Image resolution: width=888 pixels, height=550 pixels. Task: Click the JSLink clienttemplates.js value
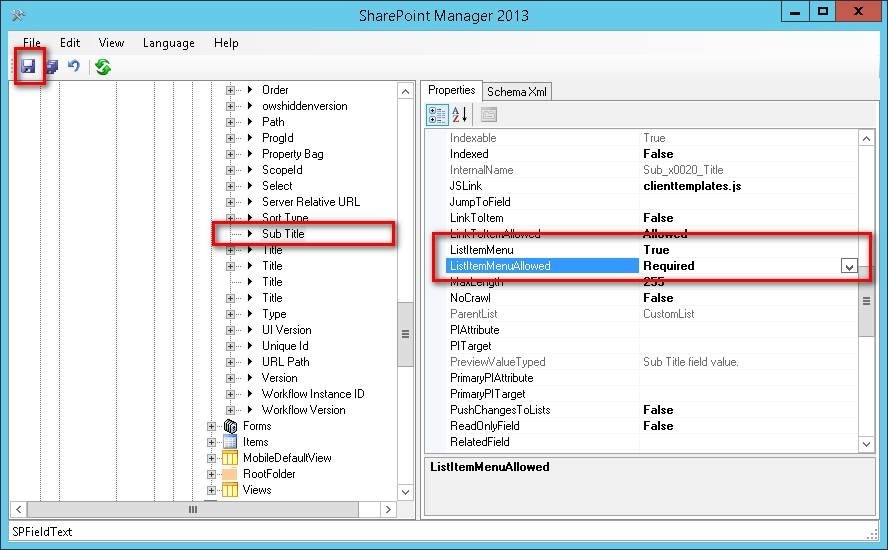coord(692,186)
